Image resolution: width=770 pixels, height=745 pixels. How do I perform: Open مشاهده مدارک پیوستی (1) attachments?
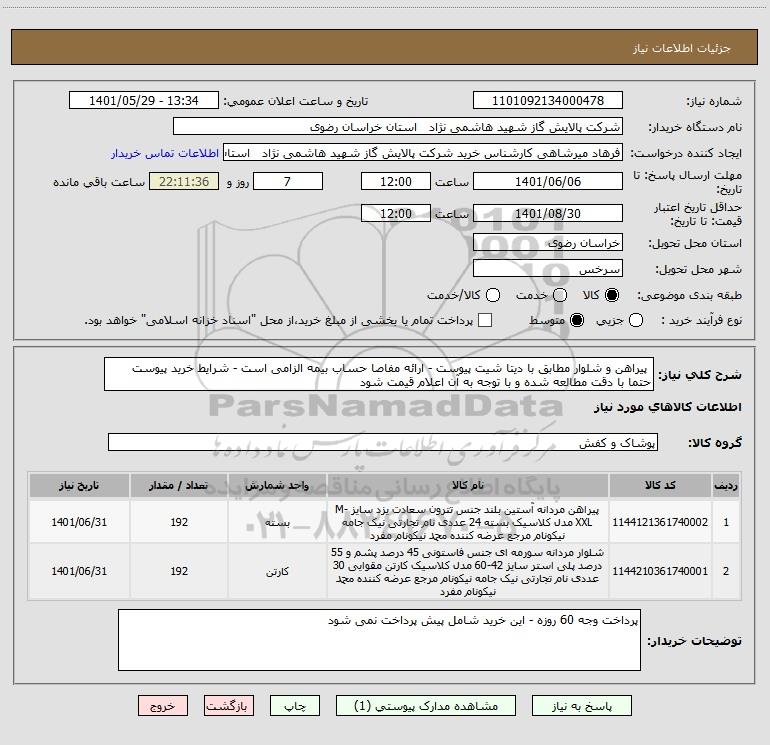(x=426, y=706)
